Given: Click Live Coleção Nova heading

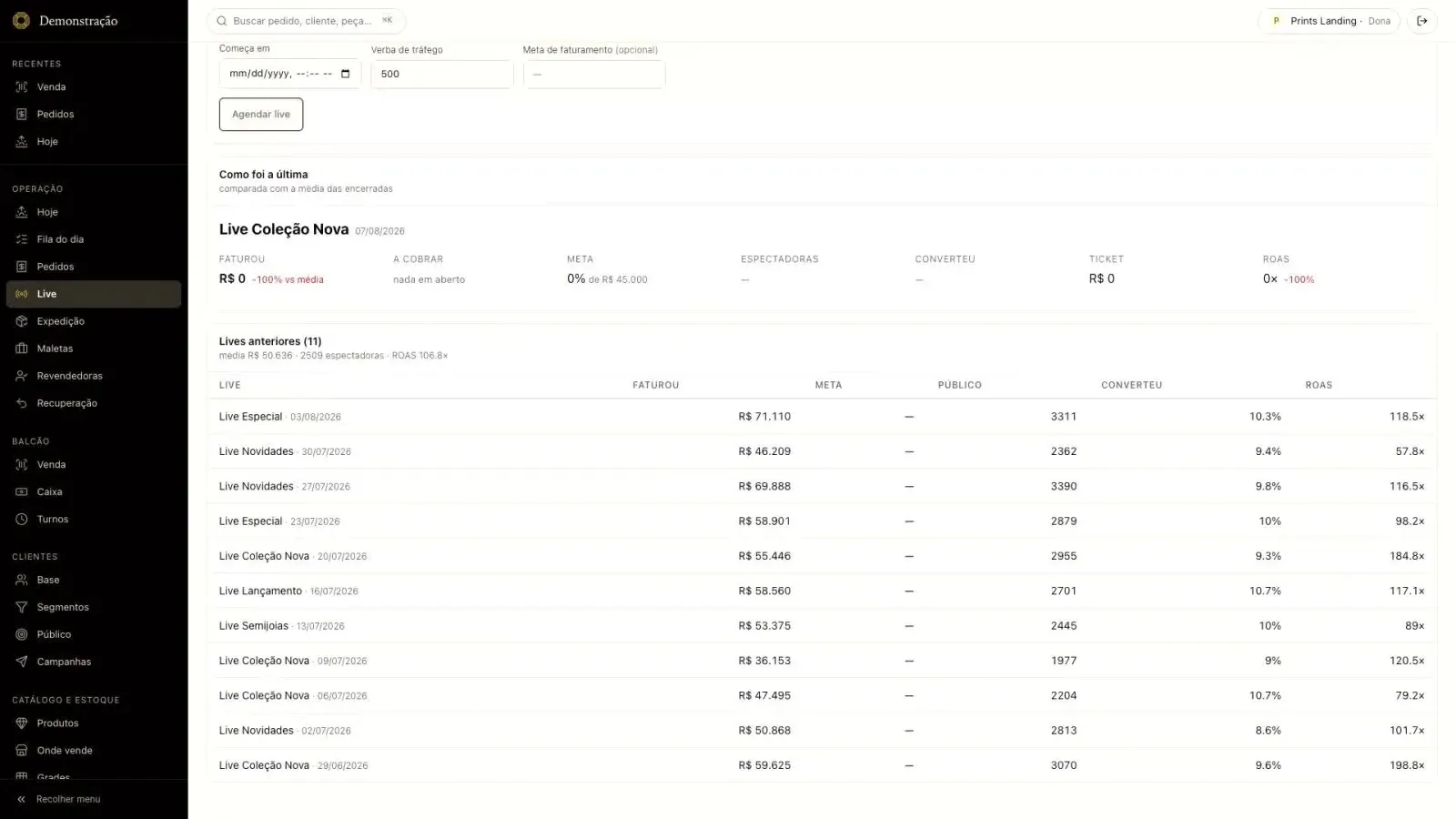Looking at the screenshot, I should 284,229.
